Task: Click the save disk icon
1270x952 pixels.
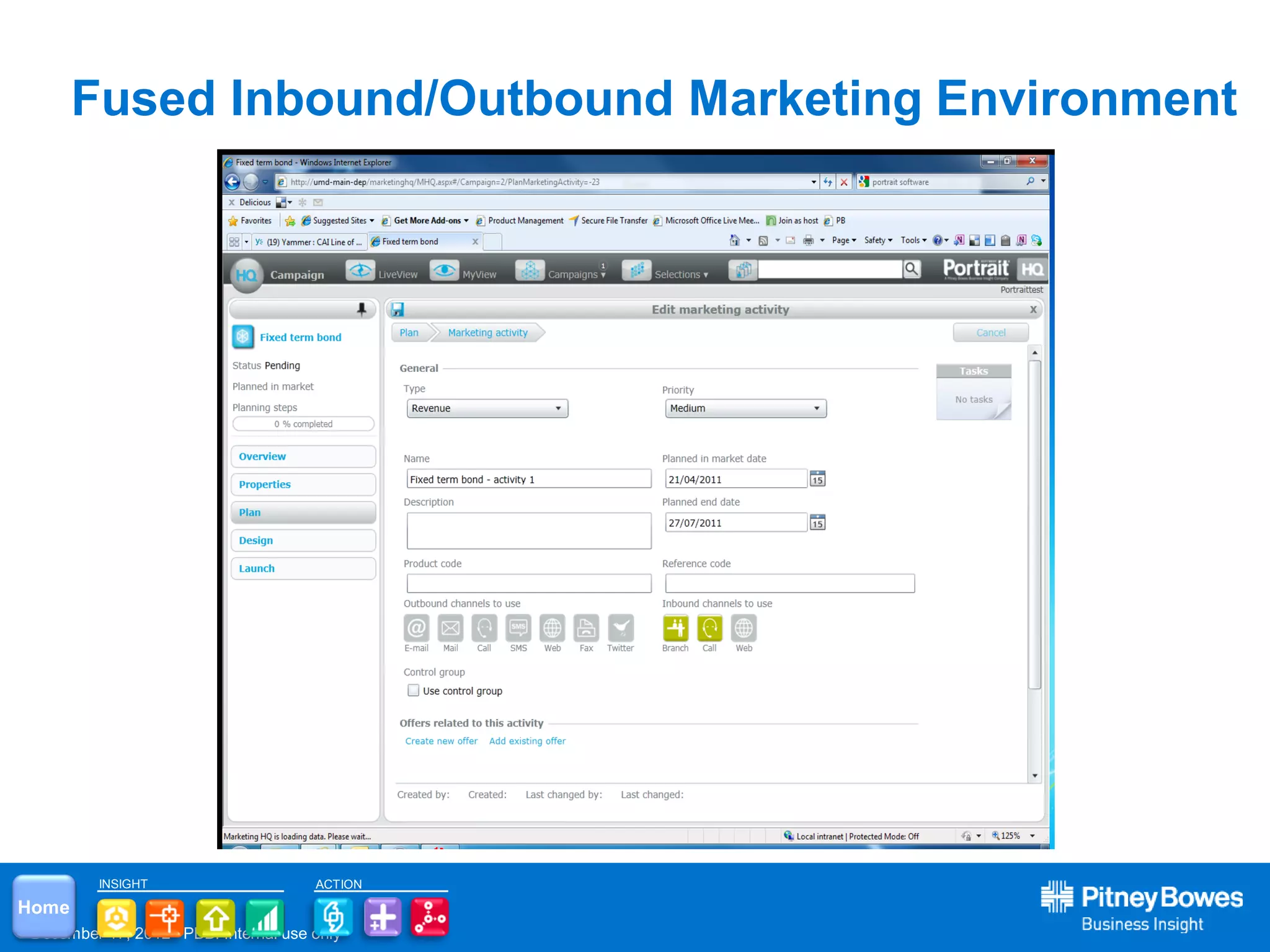Action: point(397,309)
